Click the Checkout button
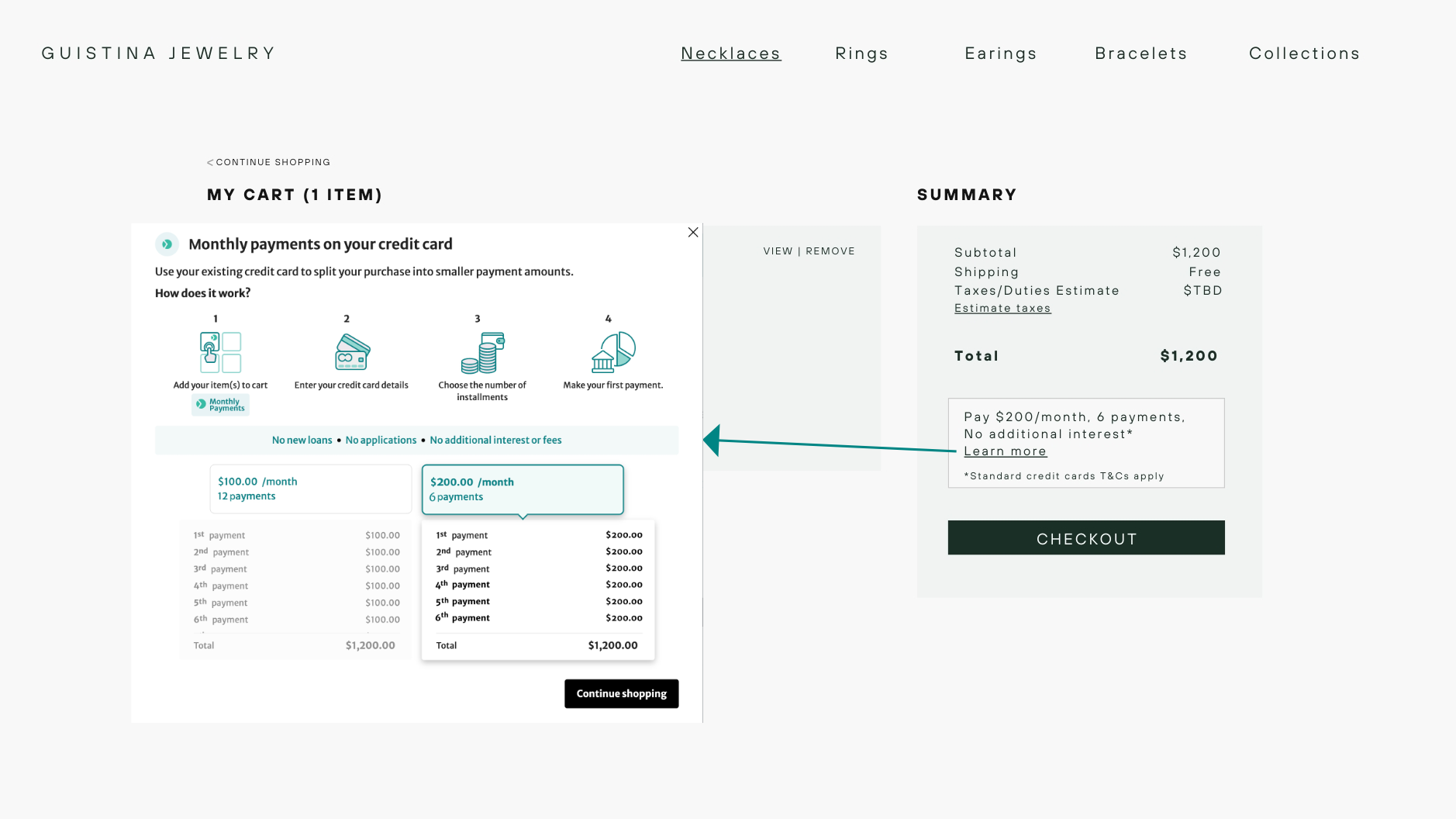Viewport: 1456px width, 819px height. pos(1086,537)
